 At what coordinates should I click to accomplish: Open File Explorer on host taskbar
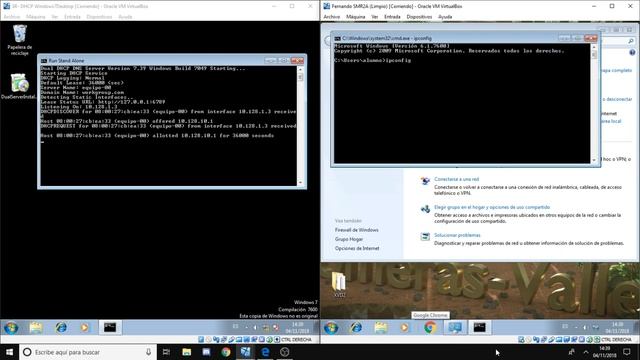pyautogui.click(x=187, y=352)
